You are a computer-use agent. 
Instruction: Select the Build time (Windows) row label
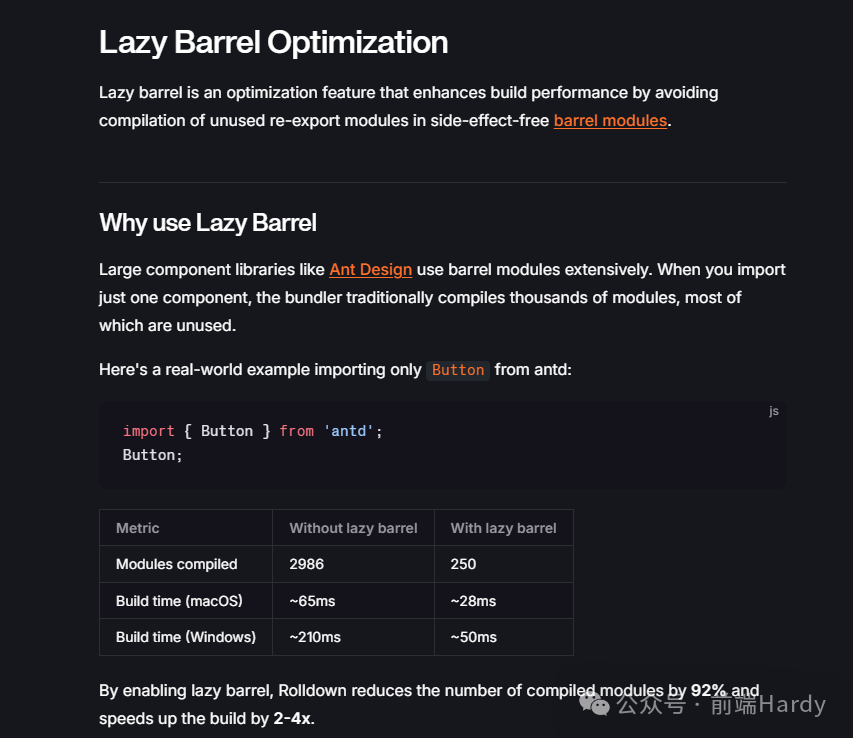[x=186, y=637]
